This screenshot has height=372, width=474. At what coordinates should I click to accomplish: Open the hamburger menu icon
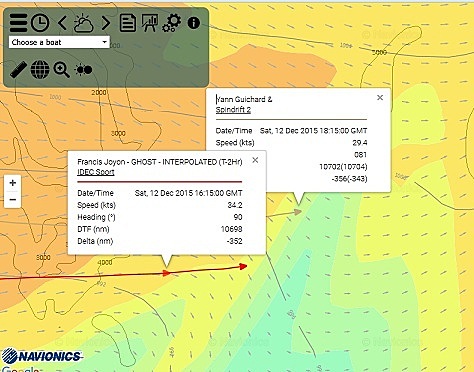point(18,23)
